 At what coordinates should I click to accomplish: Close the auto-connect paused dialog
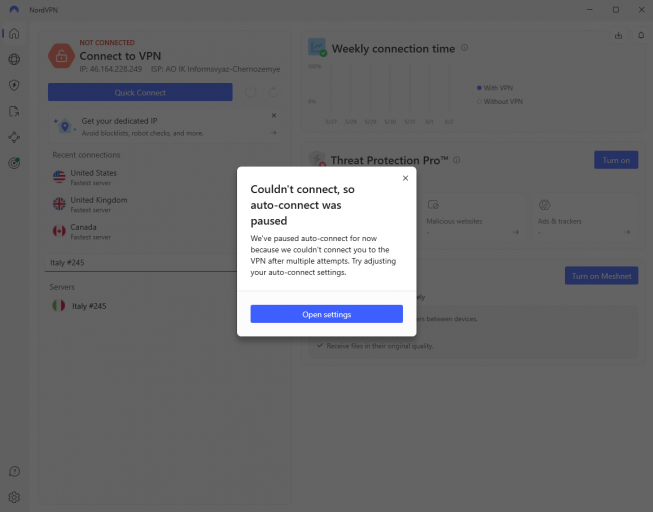coord(405,178)
